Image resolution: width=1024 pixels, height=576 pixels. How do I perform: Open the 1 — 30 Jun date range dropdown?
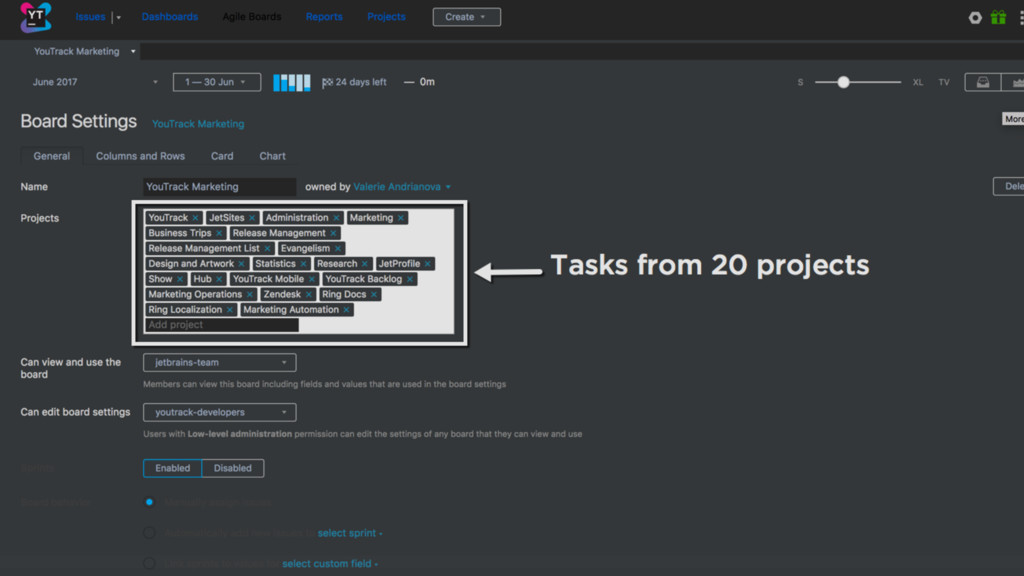(217, 82)
